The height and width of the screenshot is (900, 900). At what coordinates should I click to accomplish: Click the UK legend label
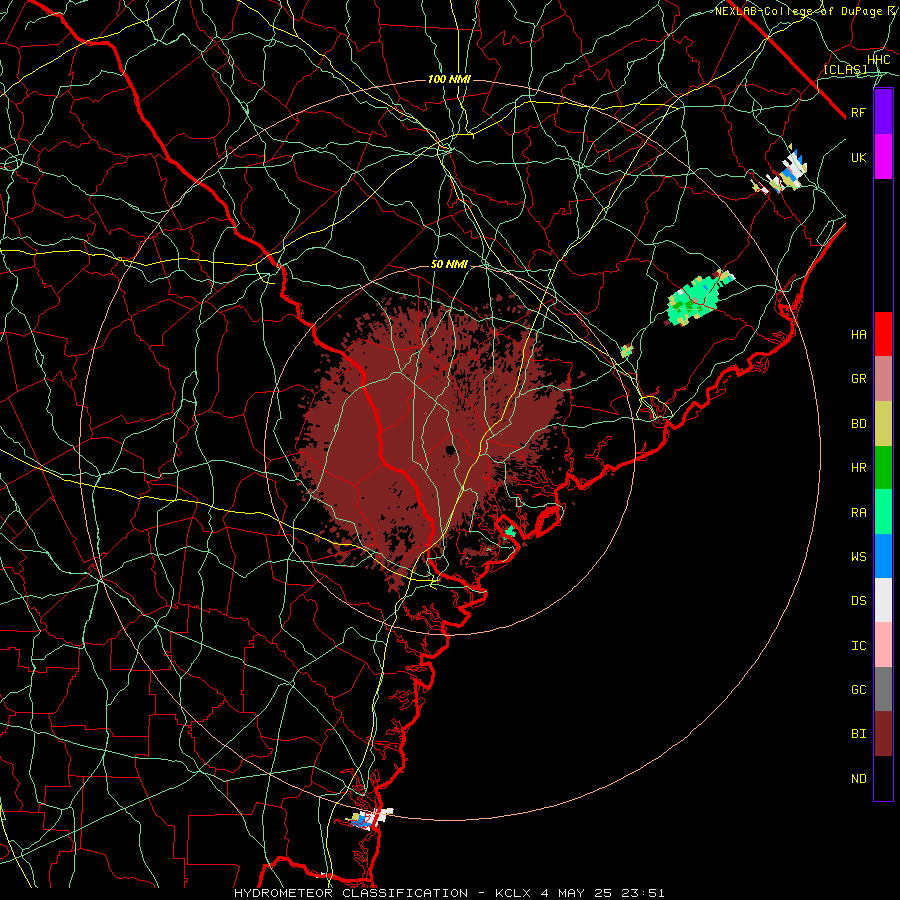(858, 157)
